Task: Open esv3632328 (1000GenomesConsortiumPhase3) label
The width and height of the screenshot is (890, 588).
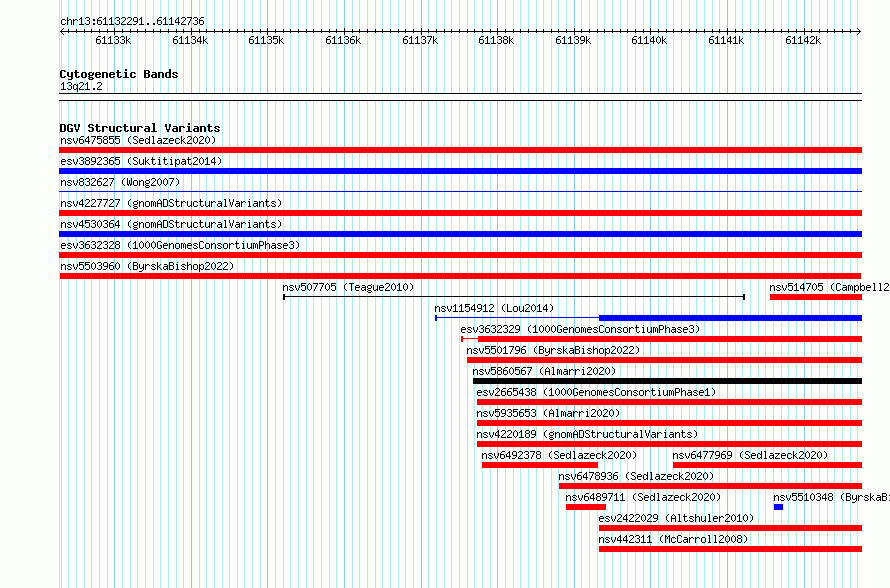Action: tap(180, 245)
